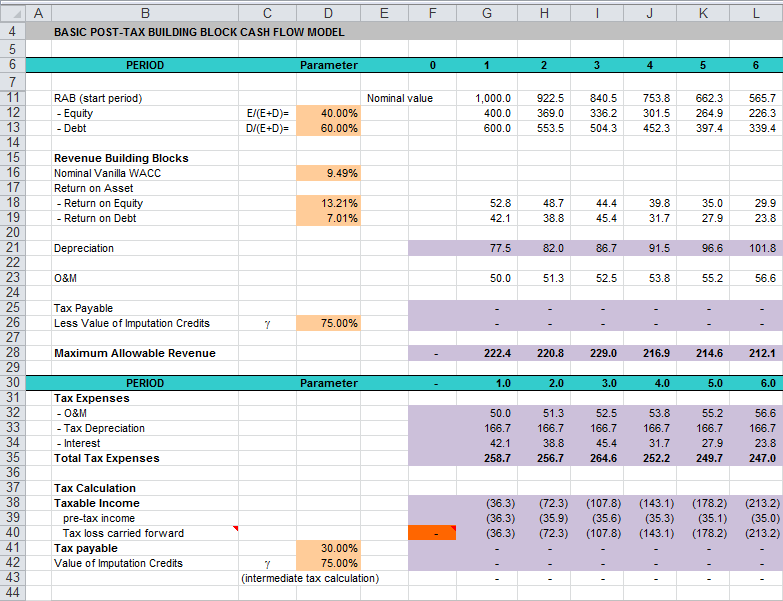Select row 28 header
The image size is (783, 601).
tap(12, 353)
